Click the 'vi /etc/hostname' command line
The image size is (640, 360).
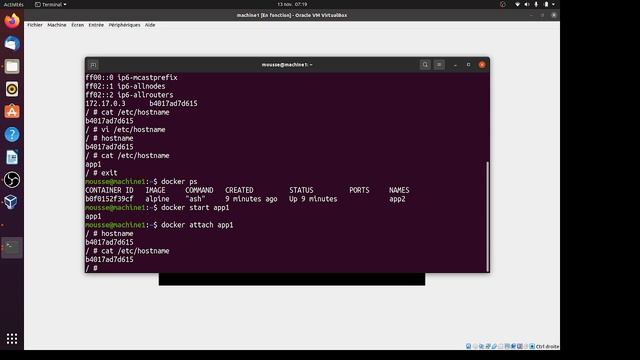coord(125,130)
